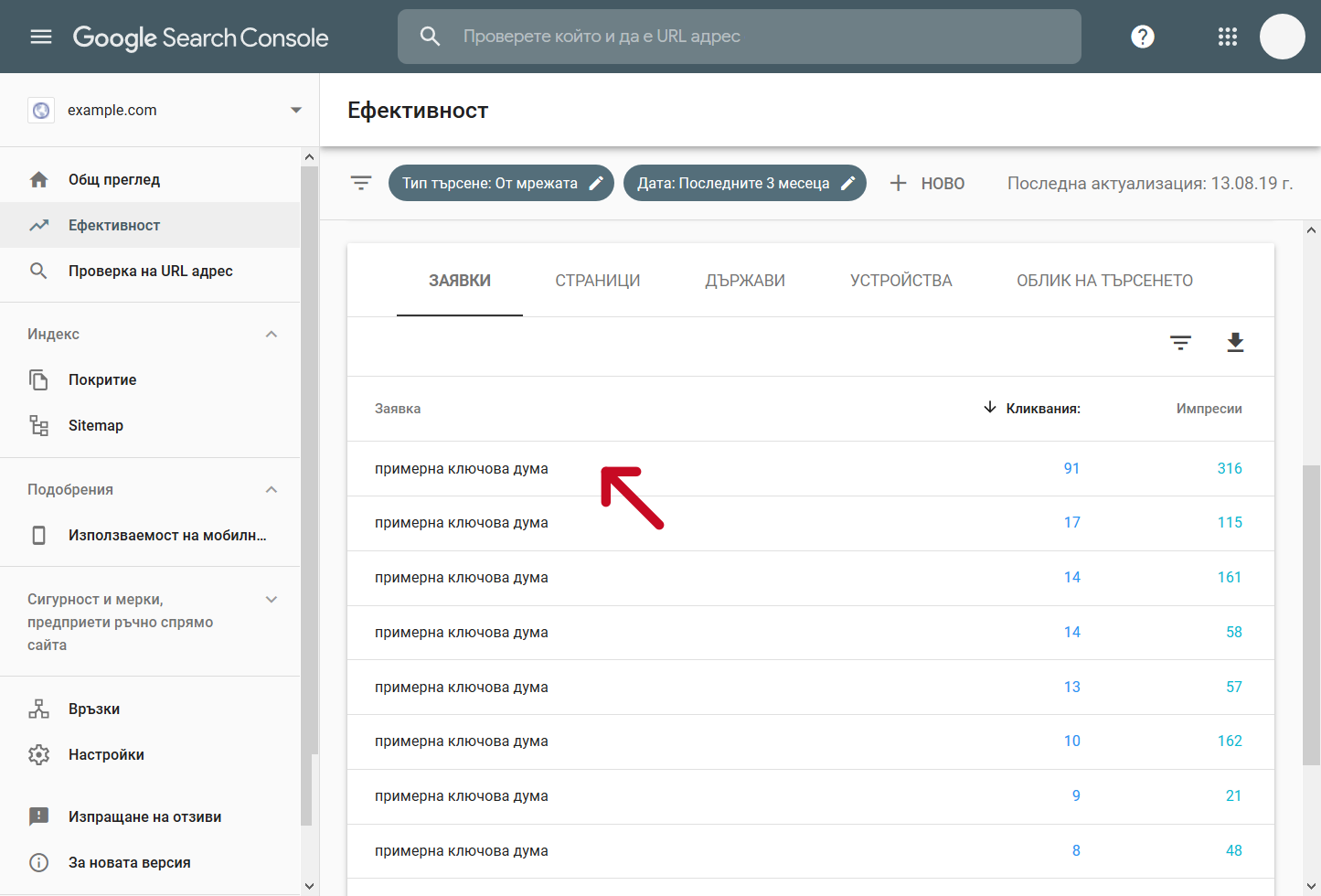
Task: Click the home icon for Общ преглед
Action: click(x=38, y=180)
